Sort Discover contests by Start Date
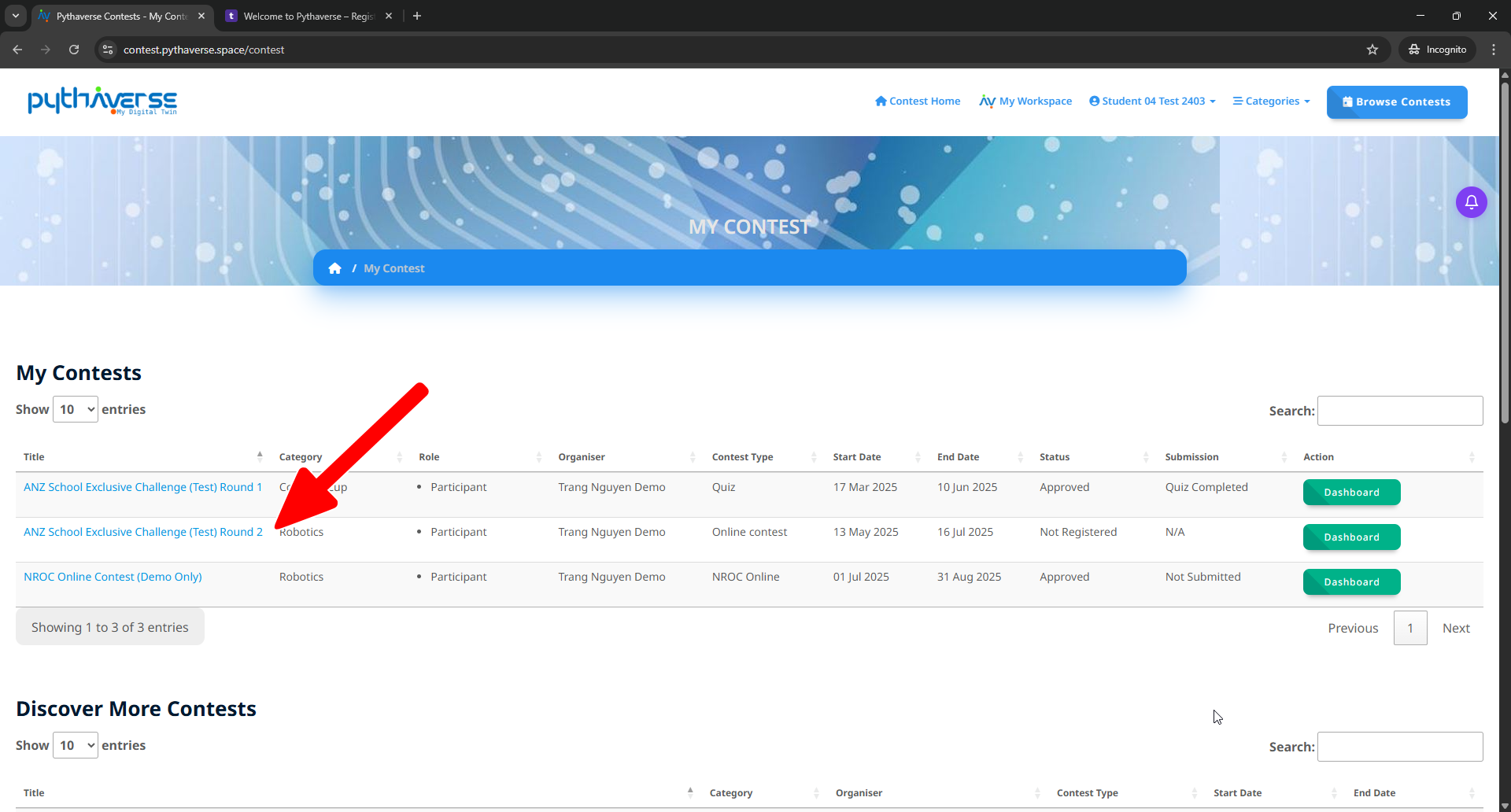The height and width of the screenshot is (812, 1511). click(x=1276, y=792)
